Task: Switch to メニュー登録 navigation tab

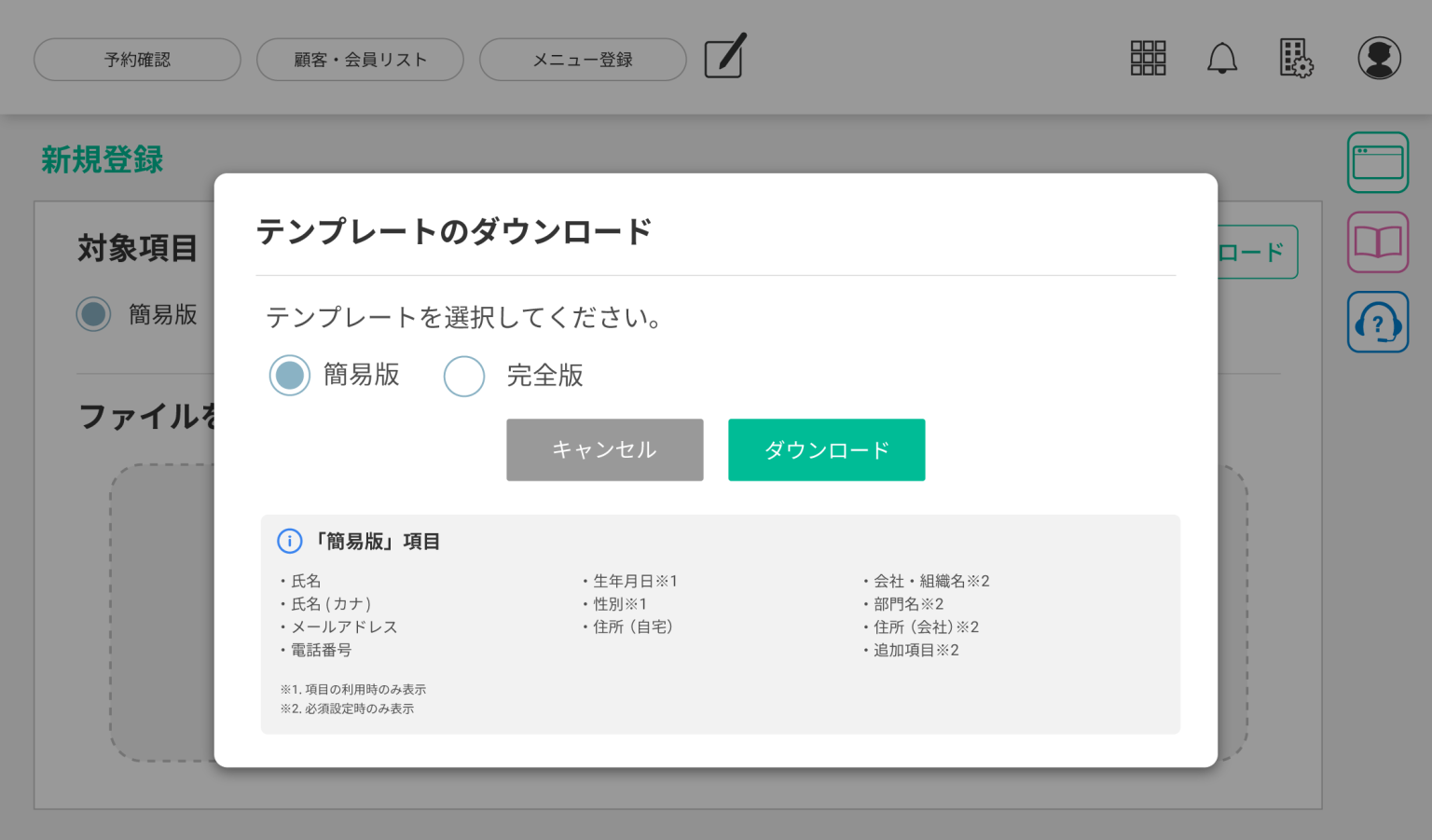Action: pos(583,60)
